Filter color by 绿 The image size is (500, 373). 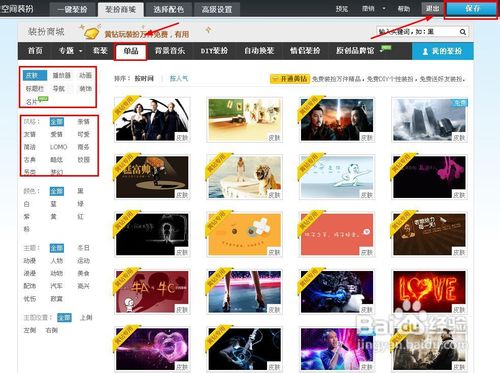coord(80,204)
